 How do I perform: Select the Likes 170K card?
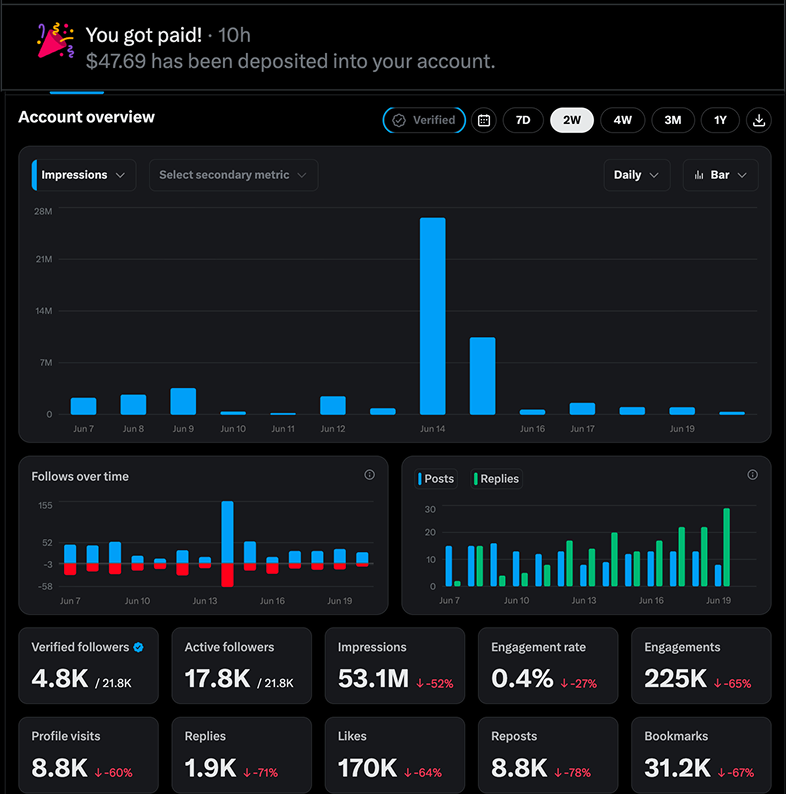pos(395,755)
